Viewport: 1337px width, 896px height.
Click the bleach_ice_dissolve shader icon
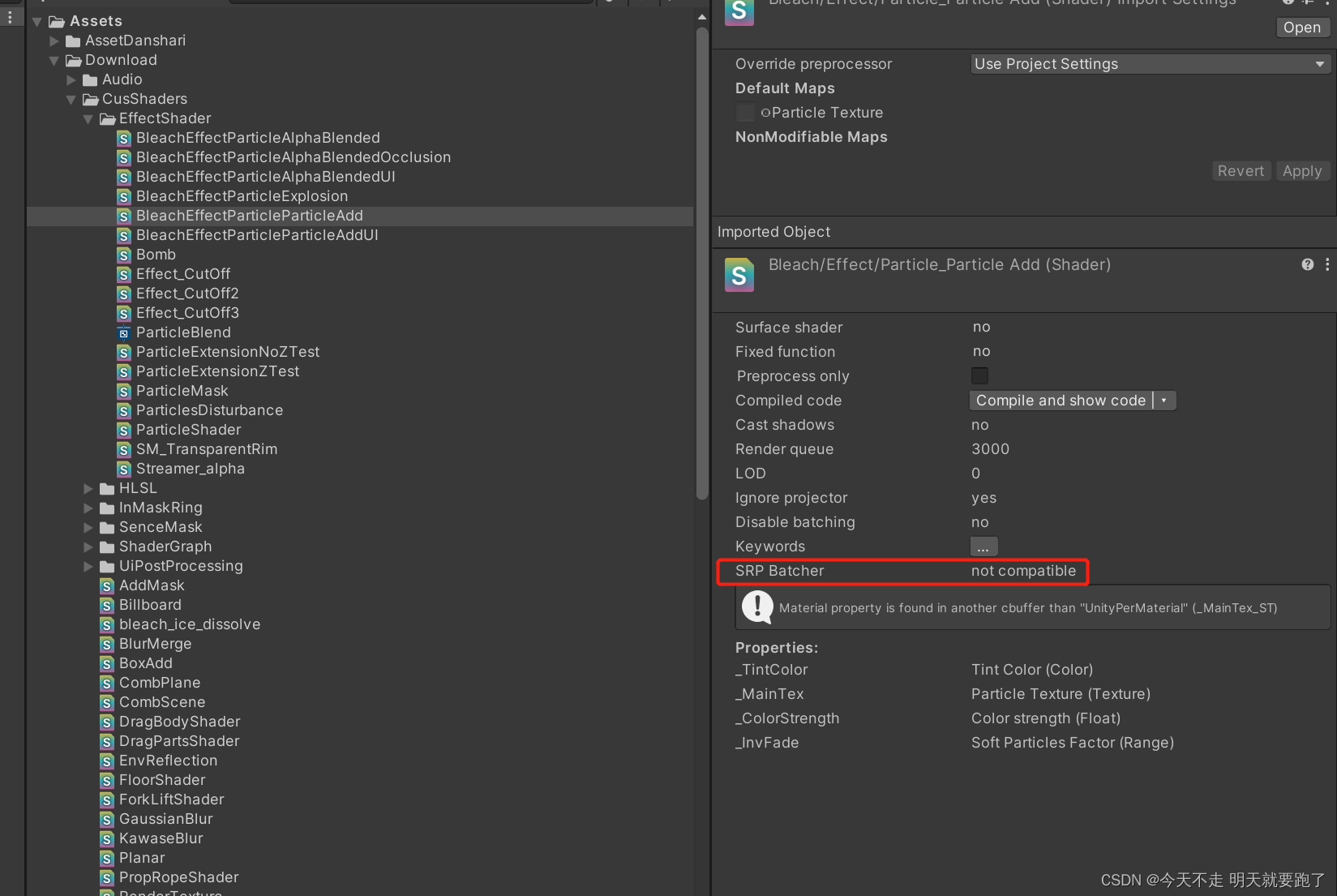(106, 624)
